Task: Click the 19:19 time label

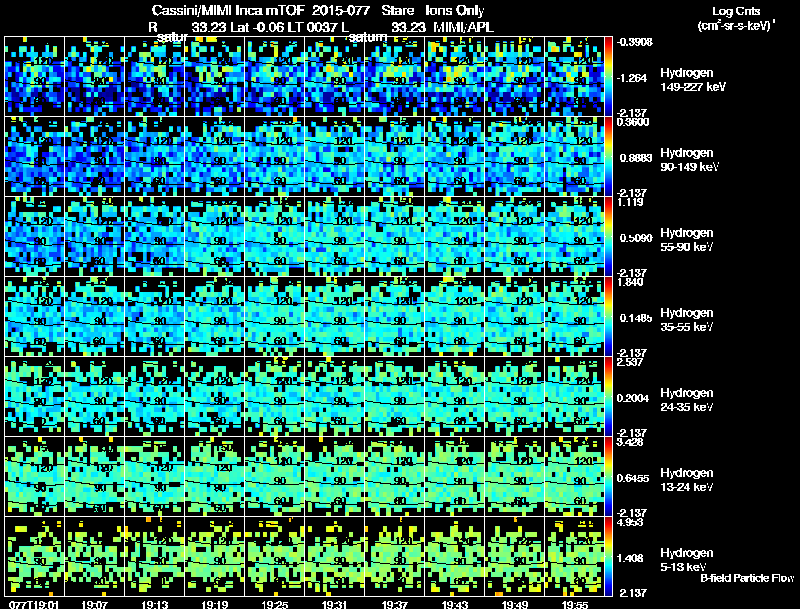Action: (x=214, y=604)
